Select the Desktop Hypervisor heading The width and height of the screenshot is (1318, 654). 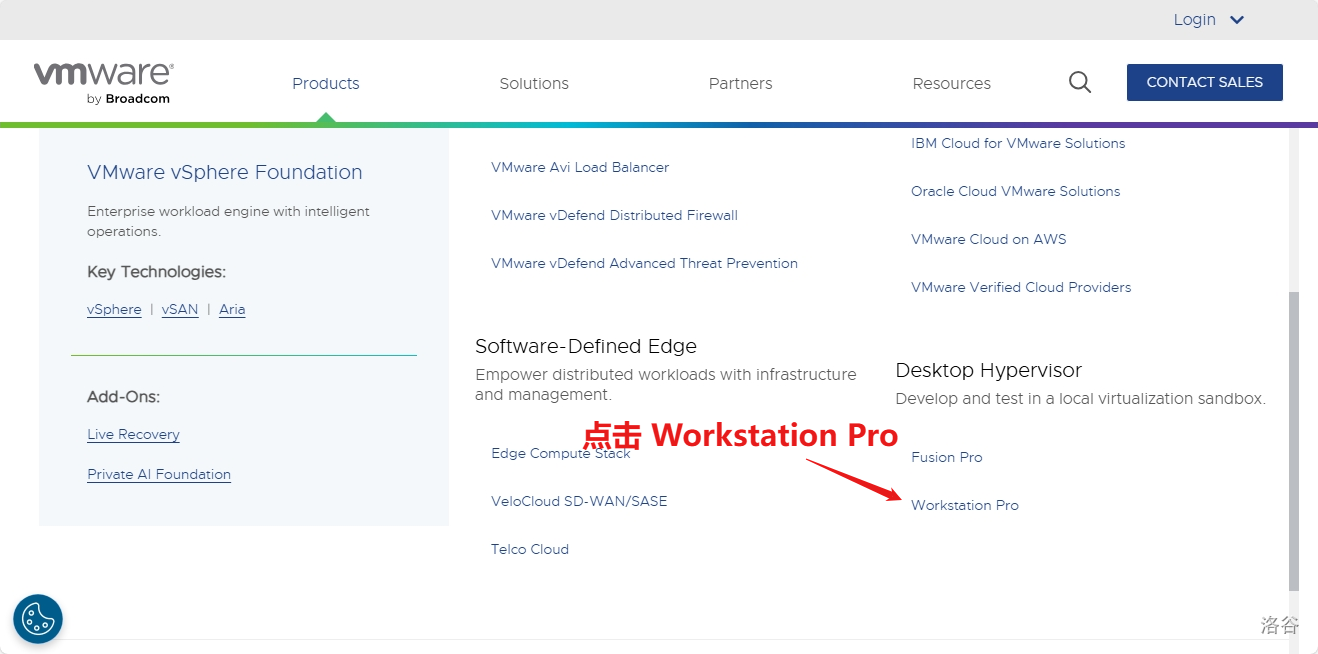coord(989,370)
